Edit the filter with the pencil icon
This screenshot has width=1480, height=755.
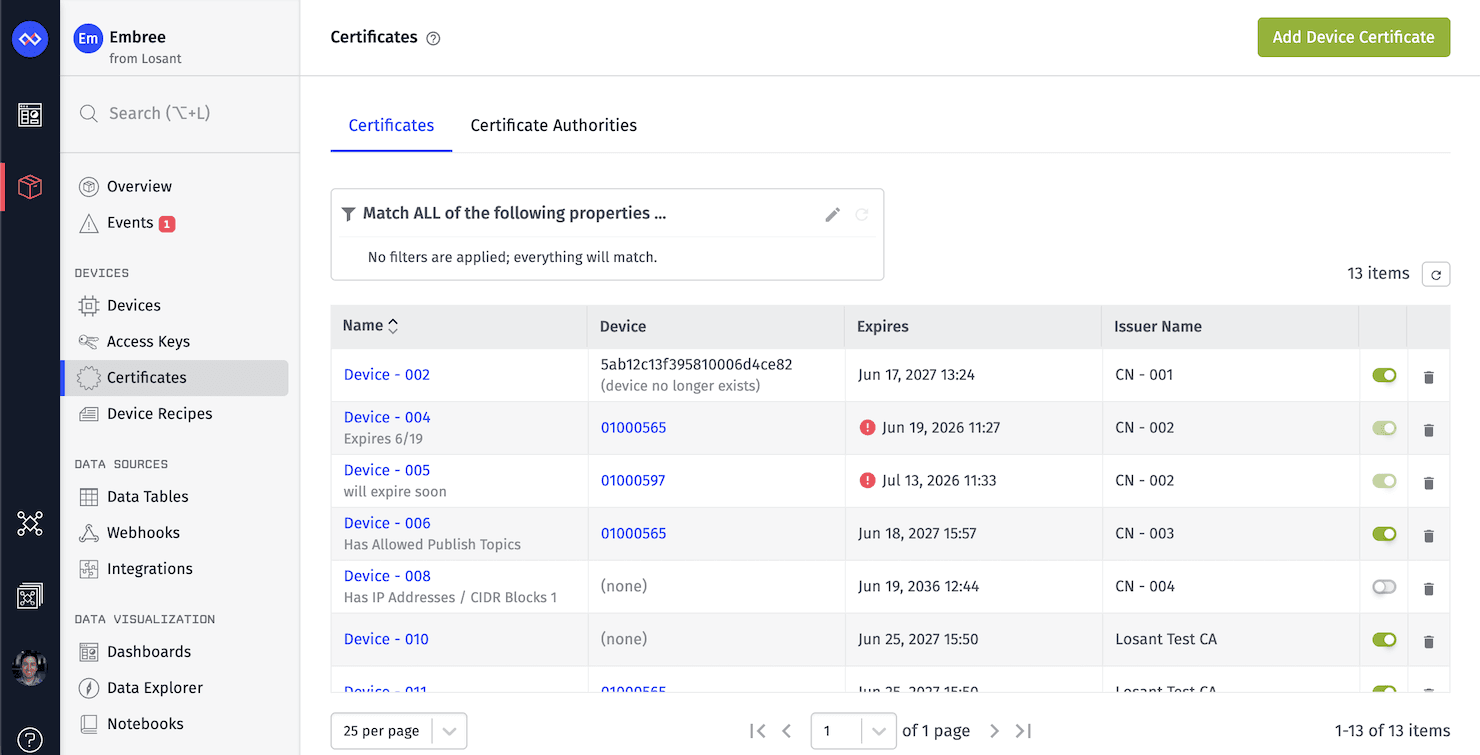[x=832, y=214]
